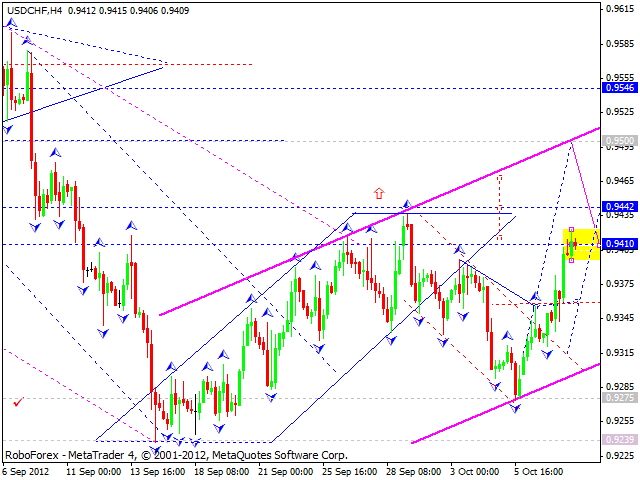Click the 0.9442 price level label
This screenshot has height=480, width=640.
tap(619, 207)
